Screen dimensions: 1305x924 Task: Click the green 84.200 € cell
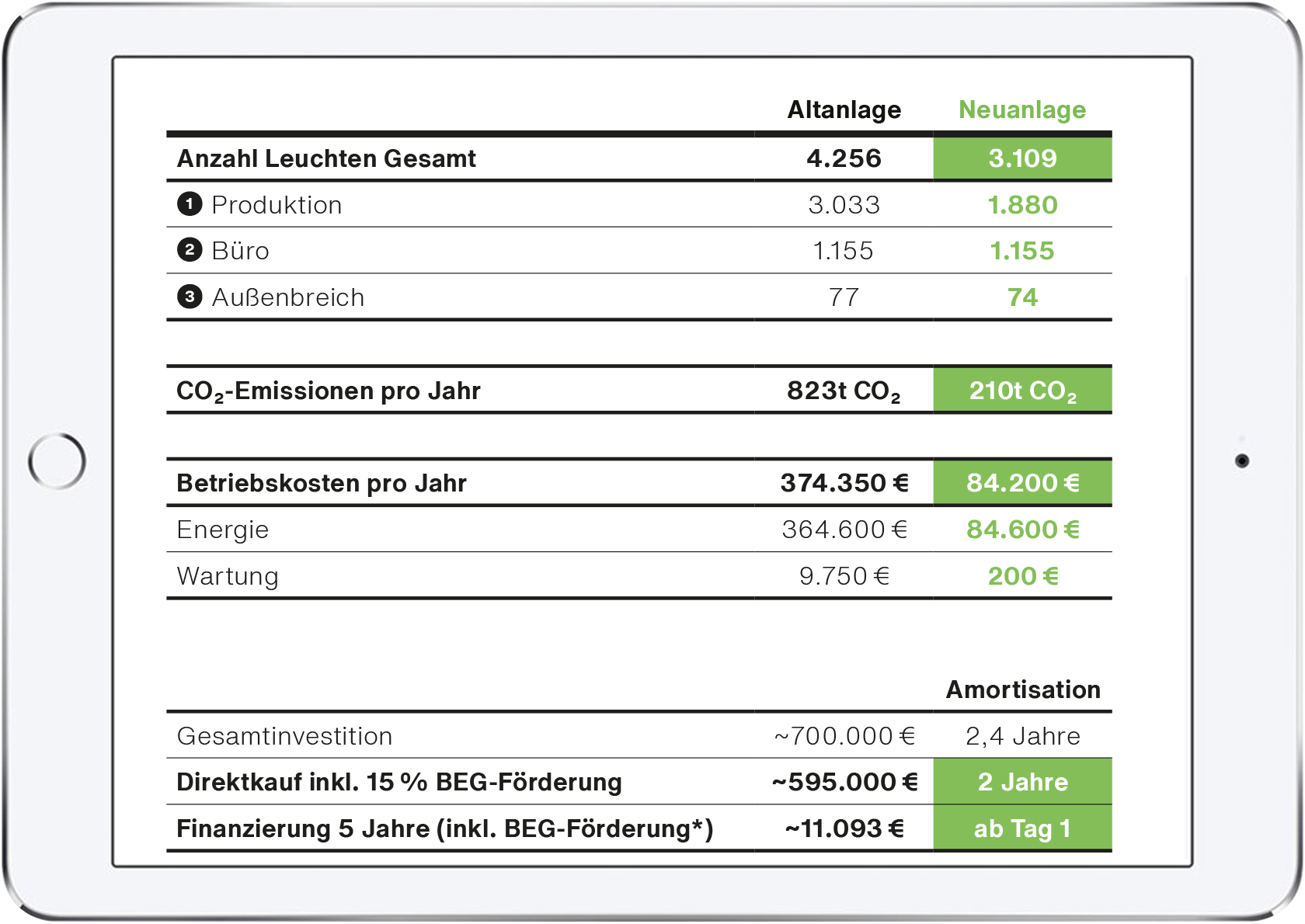tap(1022, 483)
